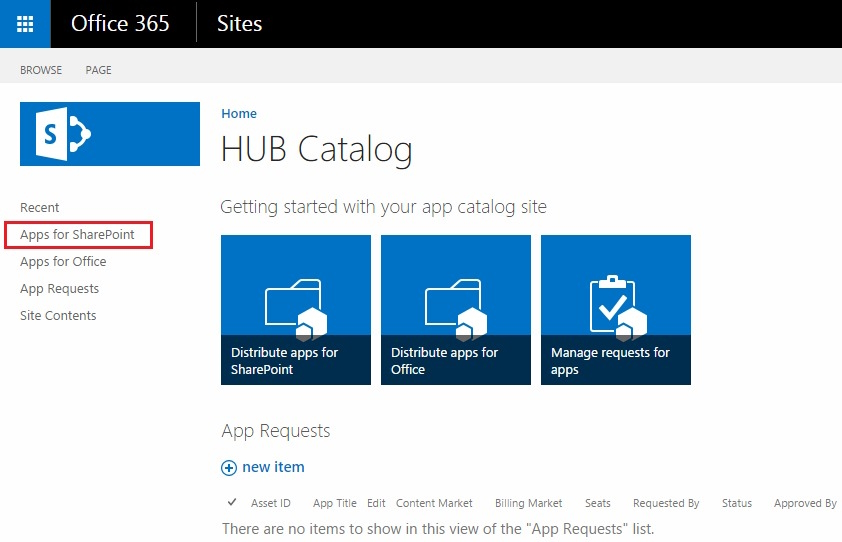This screenshot has height=542, width=842.
Task: Click the HUB Catalog page title
Action: point(317,149)
